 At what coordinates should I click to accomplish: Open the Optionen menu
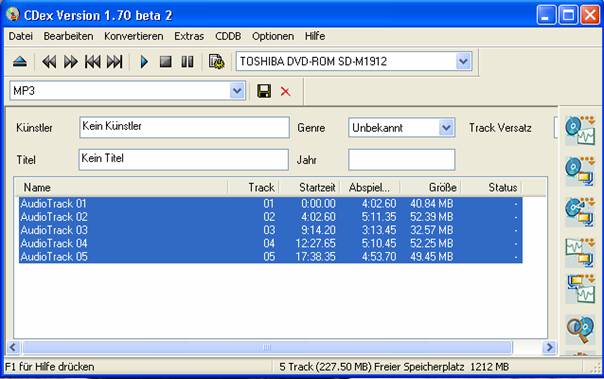pyautogui.click(x=273, y=36)
